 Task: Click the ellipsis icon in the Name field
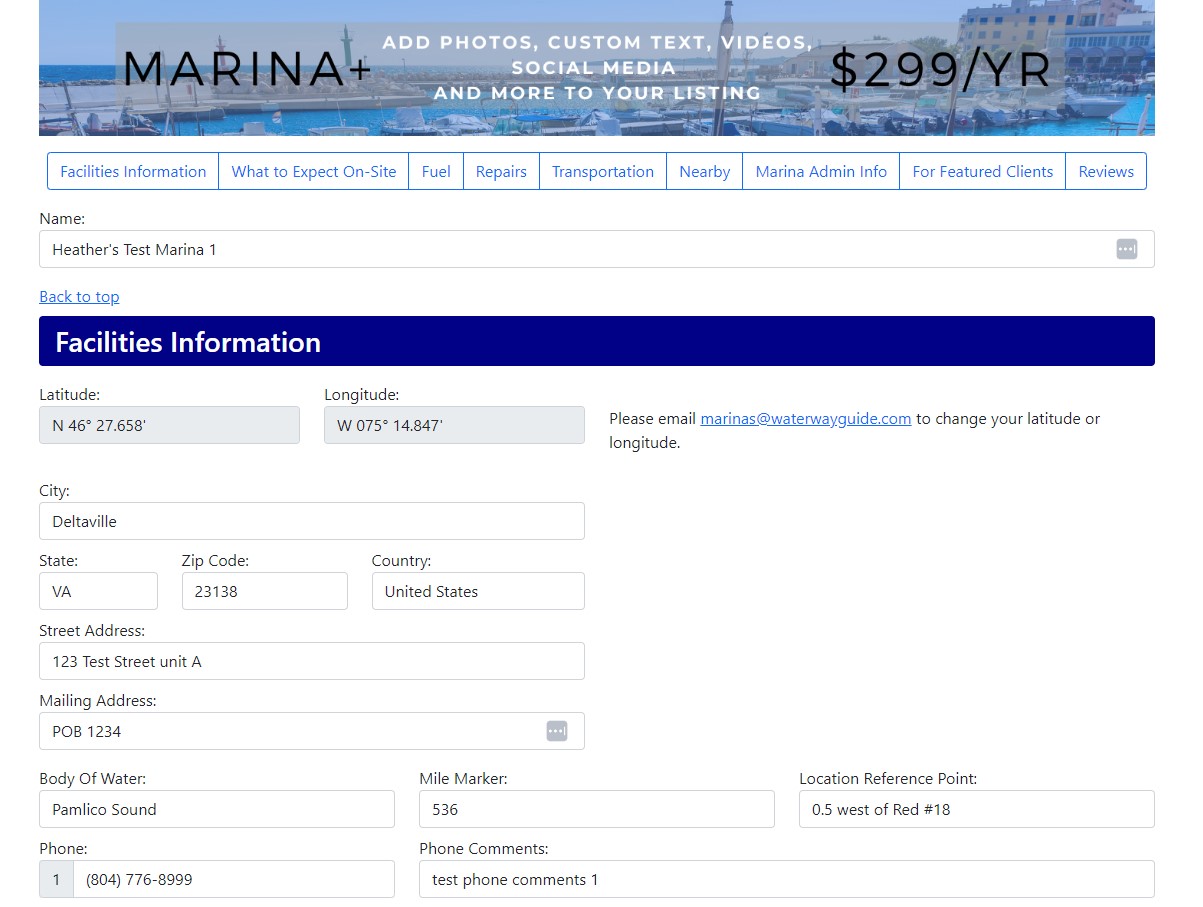(1126, 249)
